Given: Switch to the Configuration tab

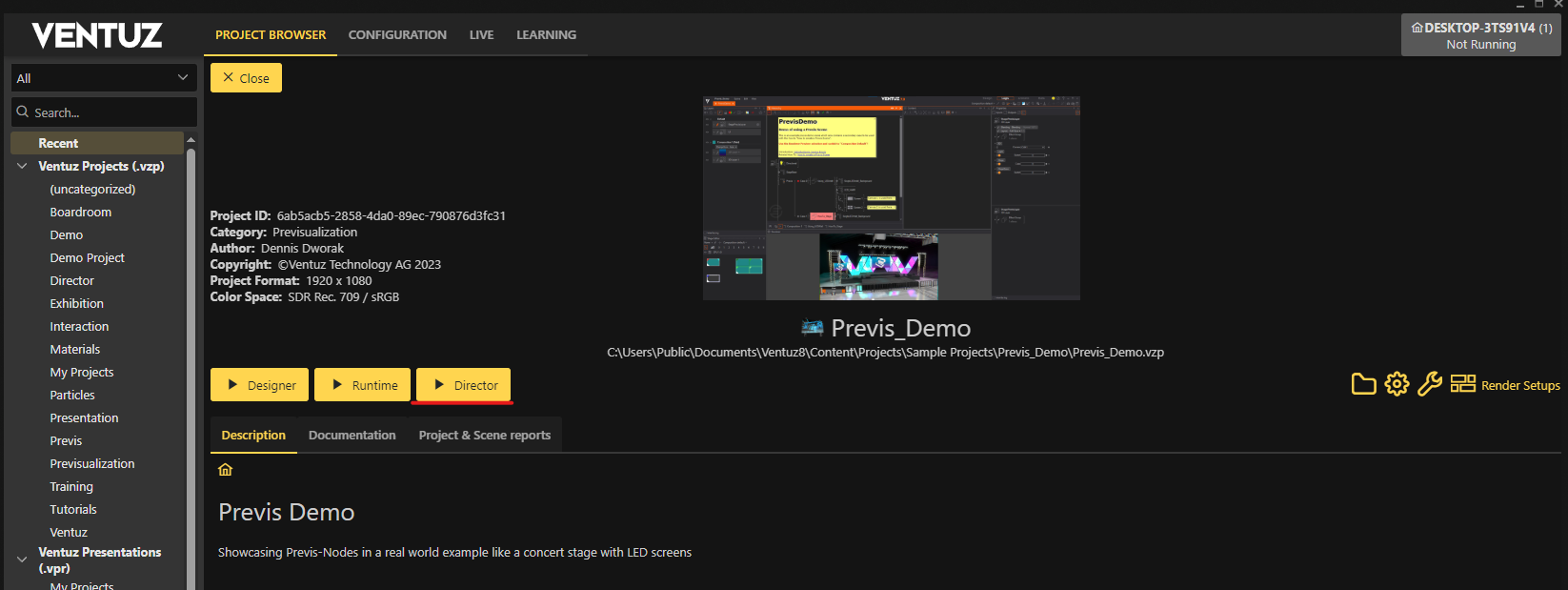Looking at the screenshot, I should [397, 35].
